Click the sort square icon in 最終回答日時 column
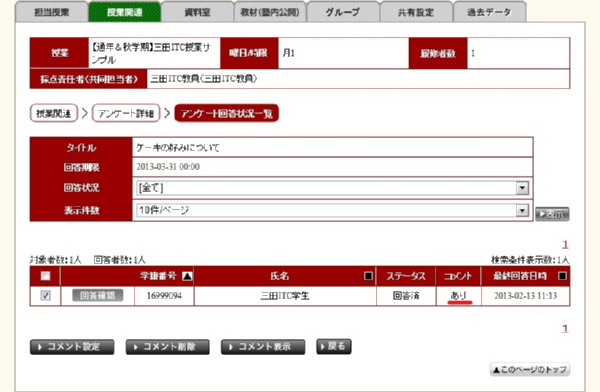The image size is (600, 392). coord(562,276)
